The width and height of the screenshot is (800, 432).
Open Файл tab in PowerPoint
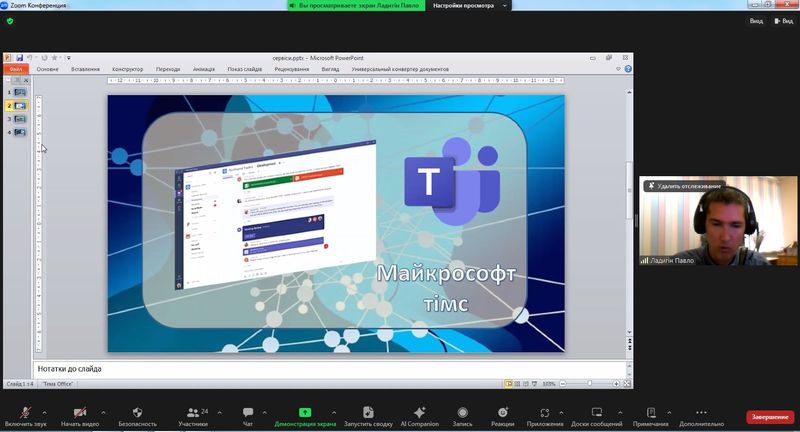pos(16,69)
